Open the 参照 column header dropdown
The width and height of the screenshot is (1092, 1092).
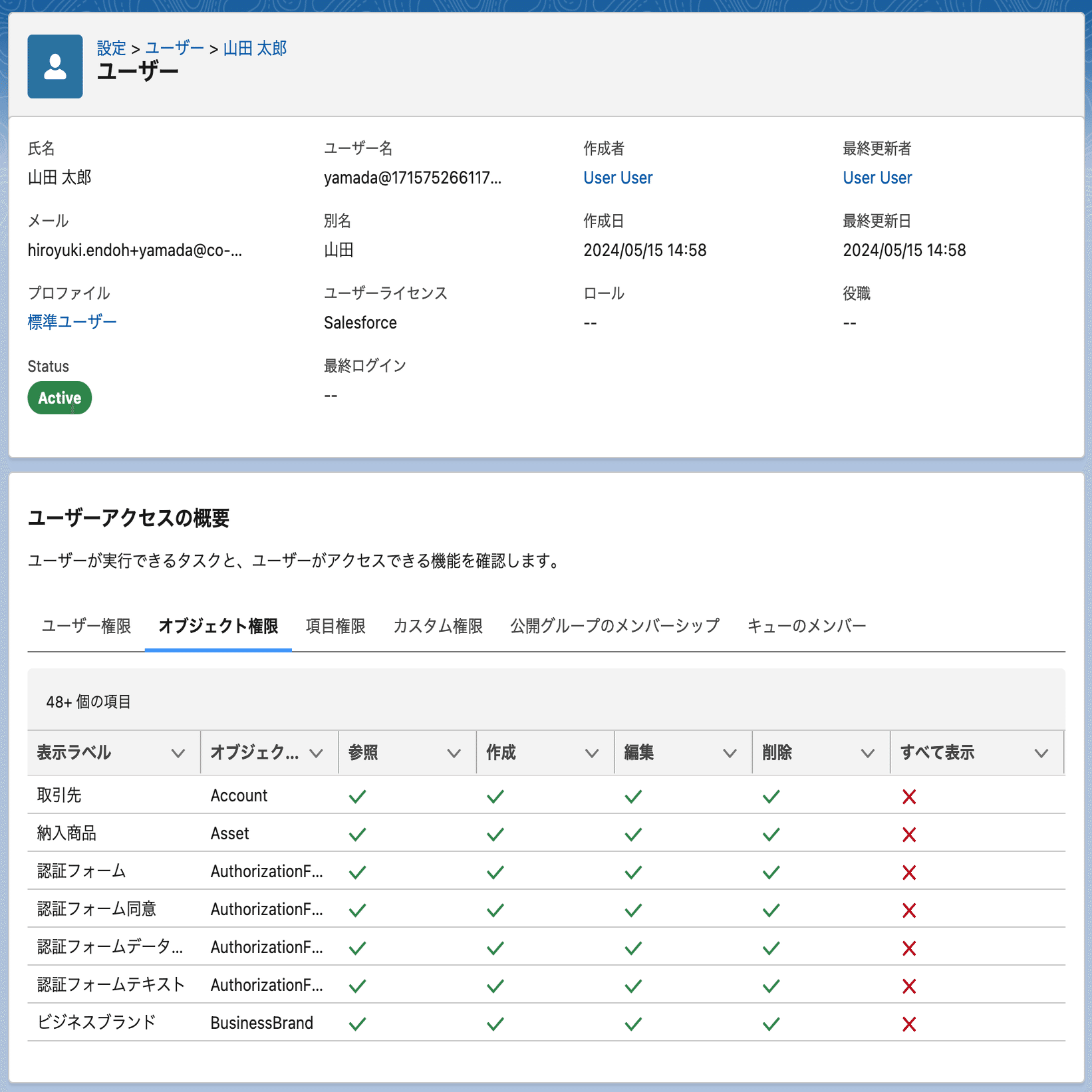click(x=454, y=753)
